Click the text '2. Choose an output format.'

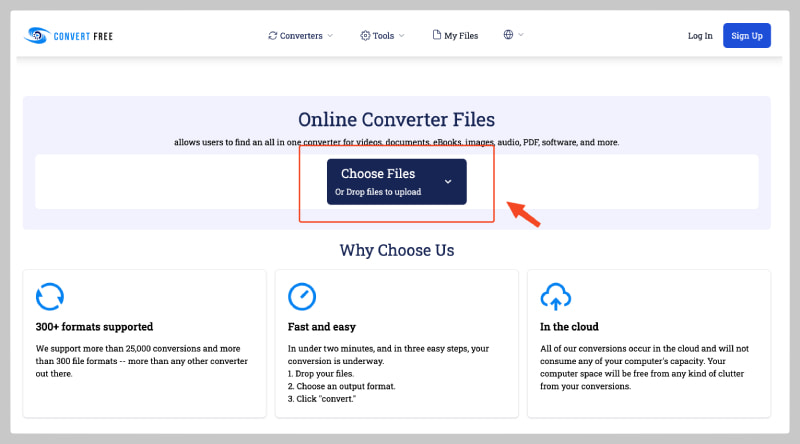click(341, 386)
